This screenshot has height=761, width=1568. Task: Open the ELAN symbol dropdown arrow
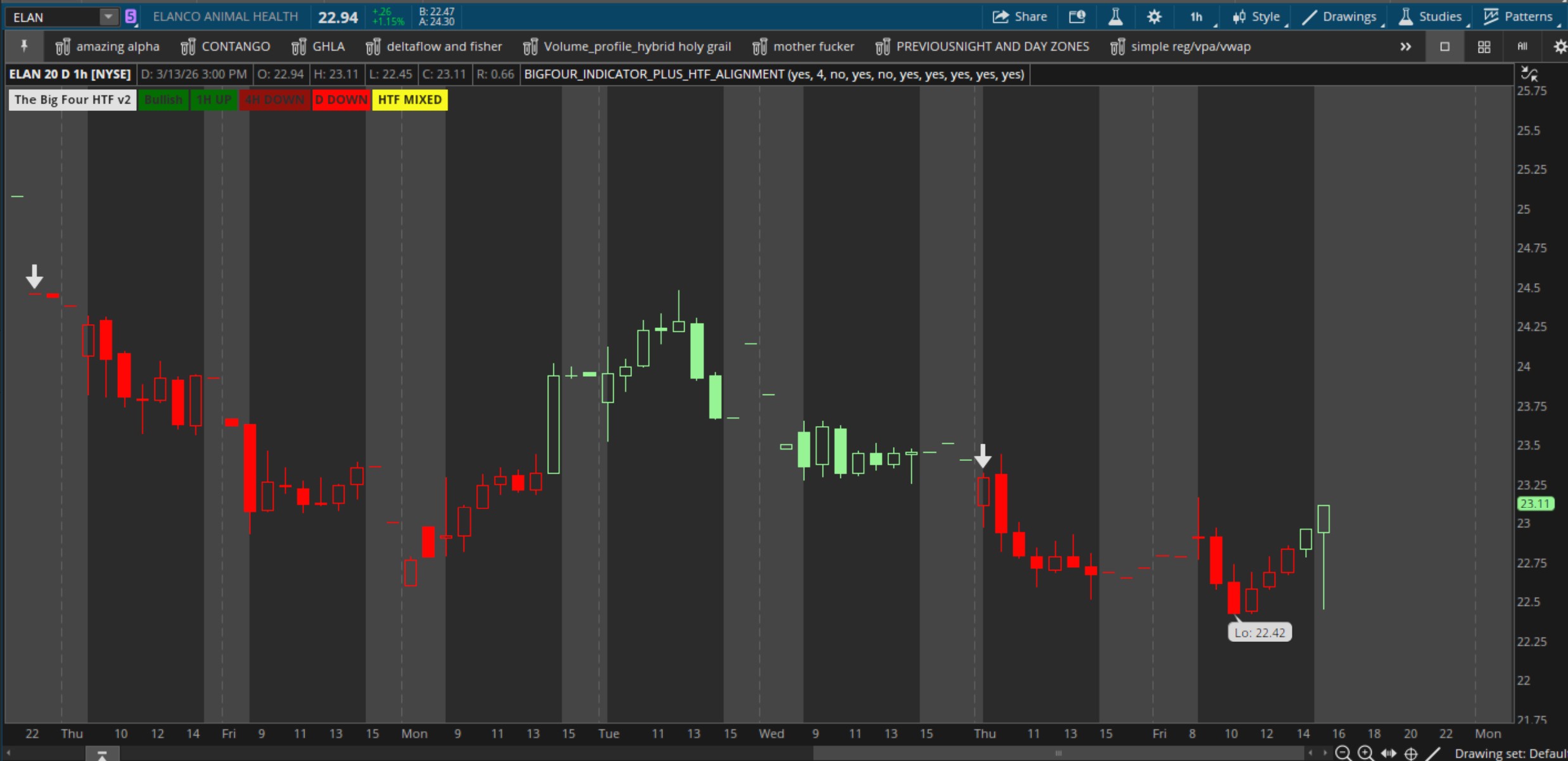point(108,16)
